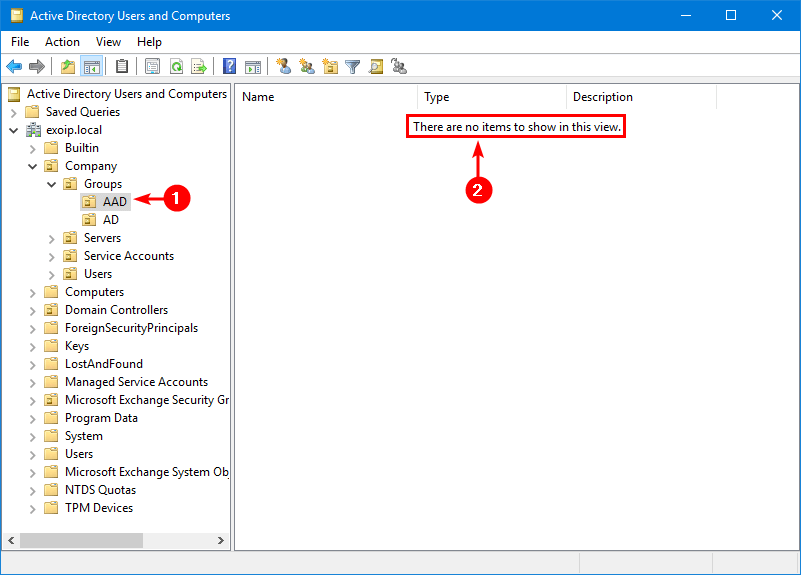Expand the Computers container

[x=33, y=293]
